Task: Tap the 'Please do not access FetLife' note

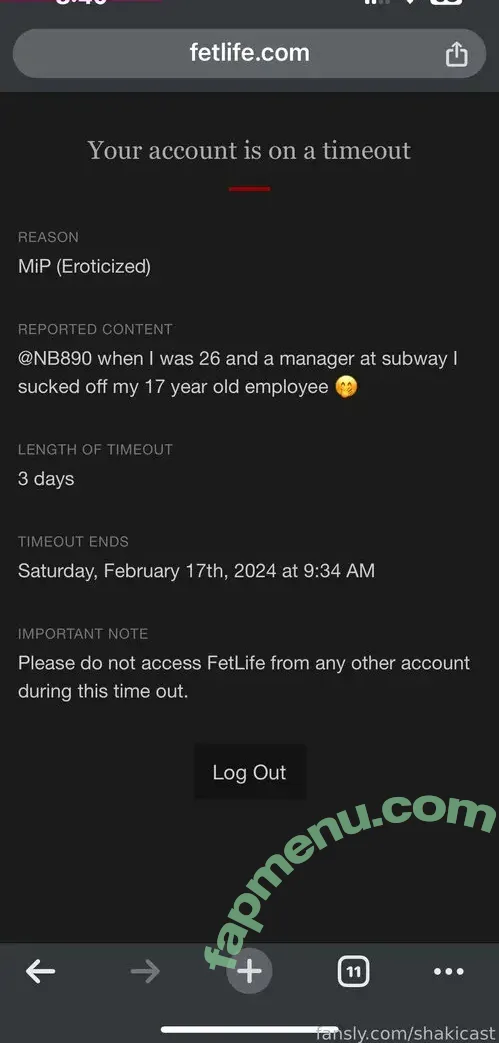Action: click(244, 677)
